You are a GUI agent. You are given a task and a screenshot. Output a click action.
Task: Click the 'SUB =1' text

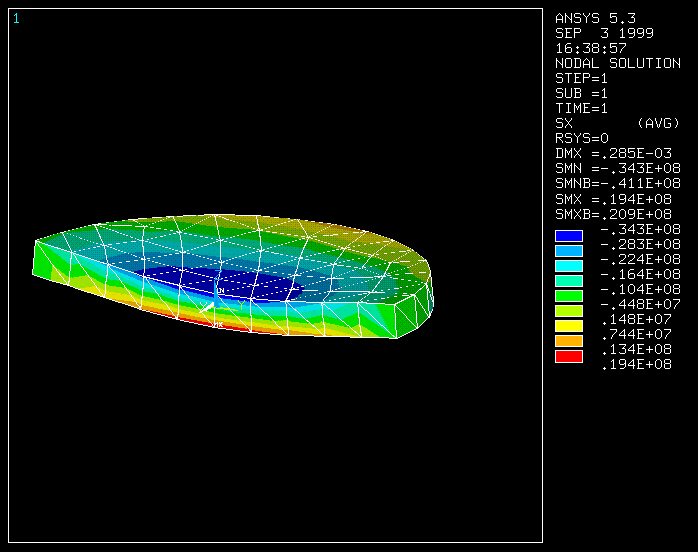coord(581,93)
